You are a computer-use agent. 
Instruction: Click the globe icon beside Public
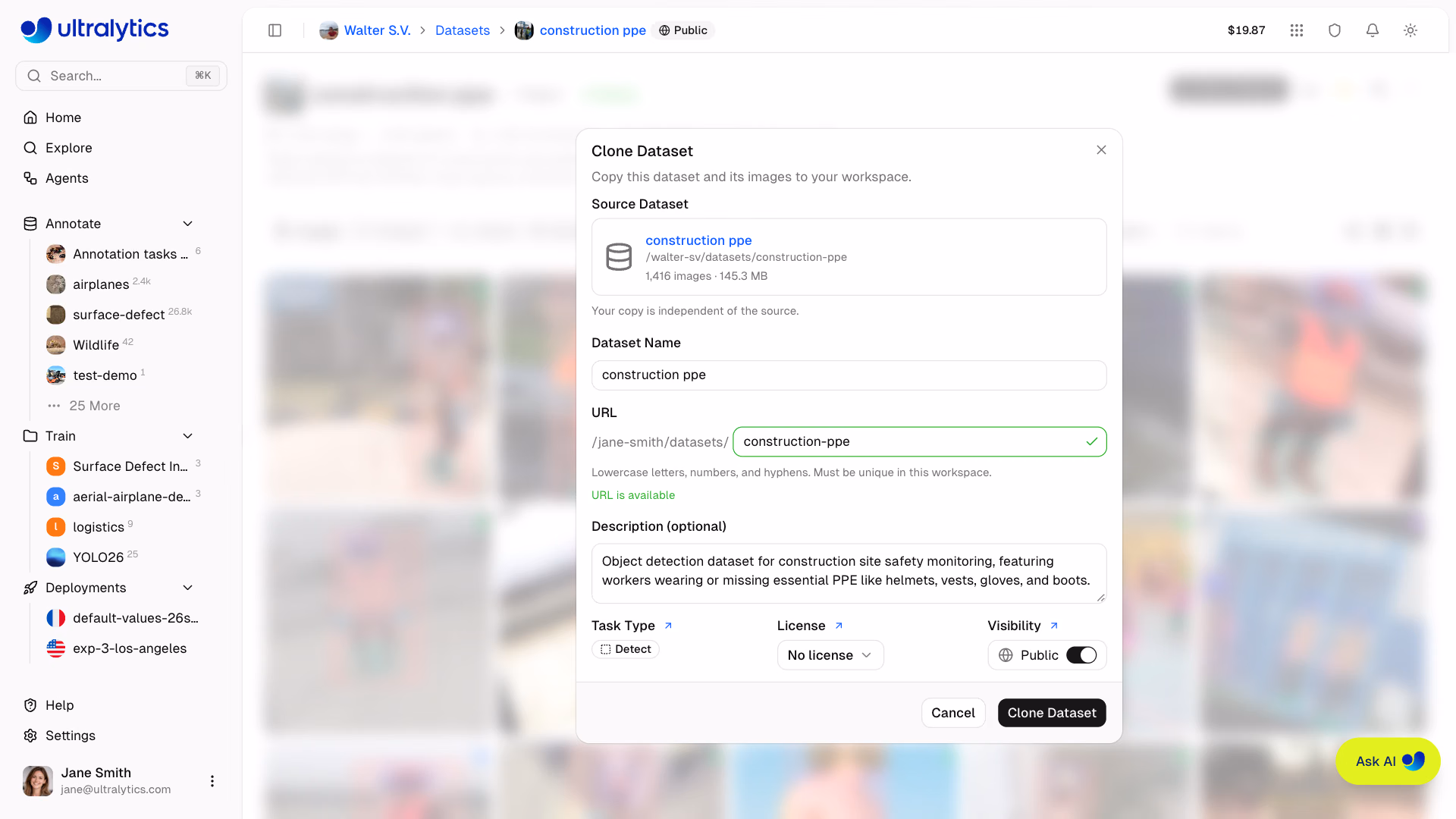click(x=1006, y=655)
